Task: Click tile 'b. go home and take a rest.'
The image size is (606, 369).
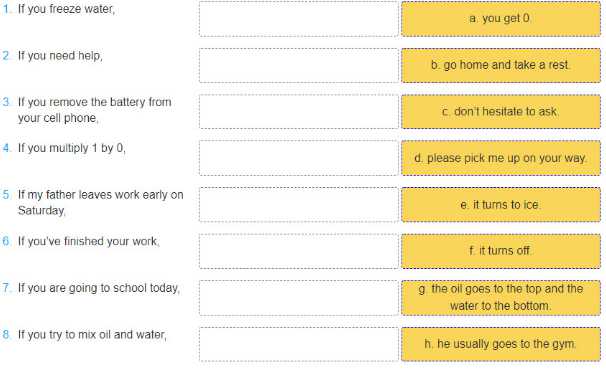Action: (501, 65)
